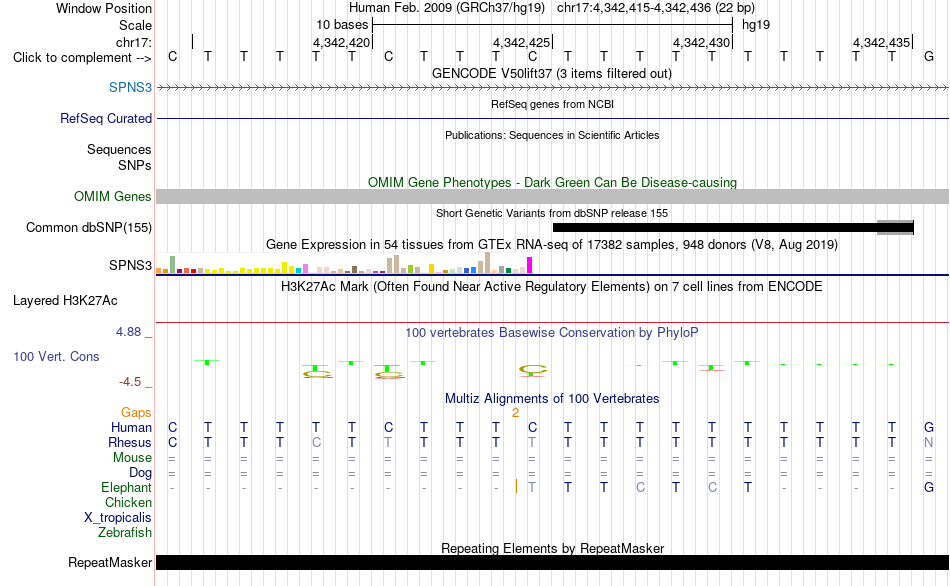Screen dimensions: 950x586
Task: Open the RepeatMasker track label
Action: [x=110, y=562]
